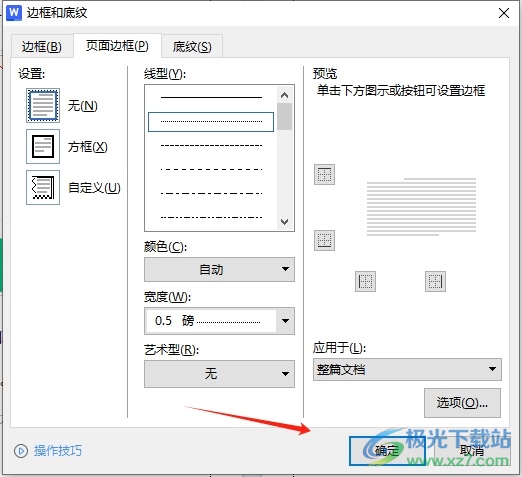Open the 操作技巧 link
This screenshot has width=522, height=477.
58,451
